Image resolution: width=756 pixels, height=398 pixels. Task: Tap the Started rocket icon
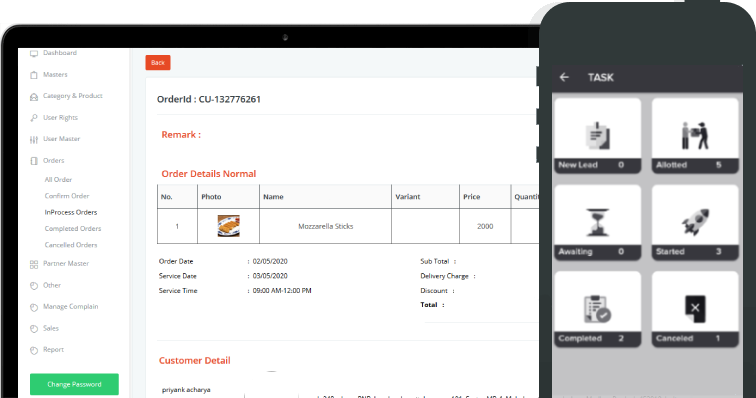tap(695, 222)
